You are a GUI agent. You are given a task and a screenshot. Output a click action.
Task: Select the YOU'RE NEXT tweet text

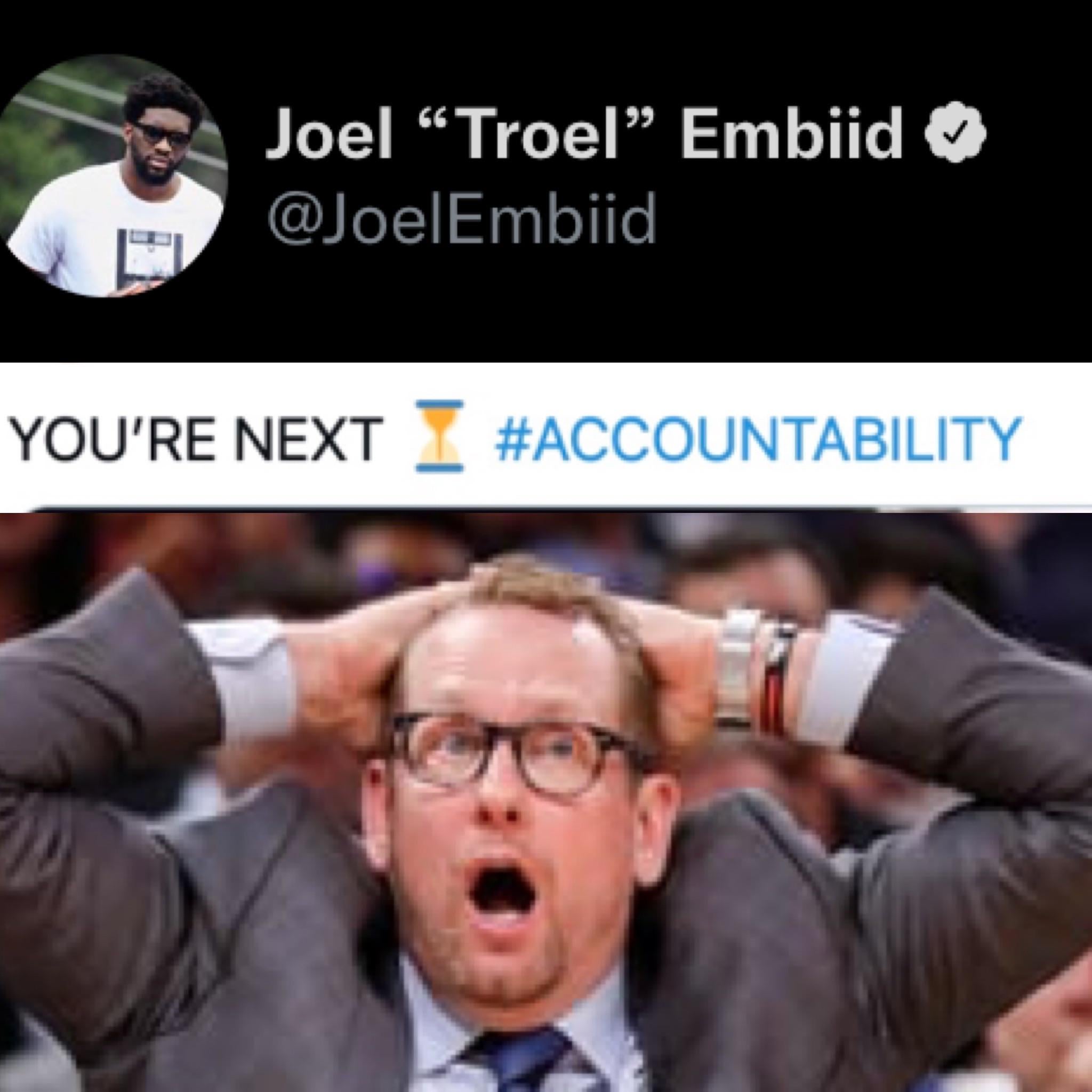point(195,437)
